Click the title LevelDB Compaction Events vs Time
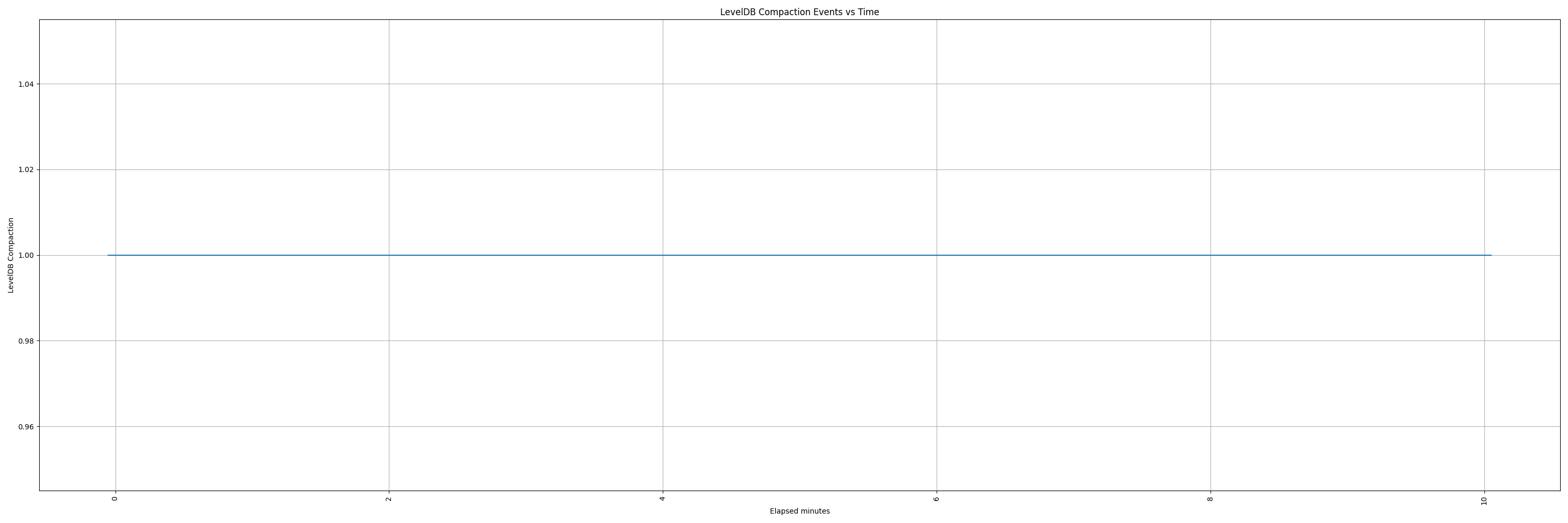Viewport: 1568px width, 523px height. click(799, 12)
